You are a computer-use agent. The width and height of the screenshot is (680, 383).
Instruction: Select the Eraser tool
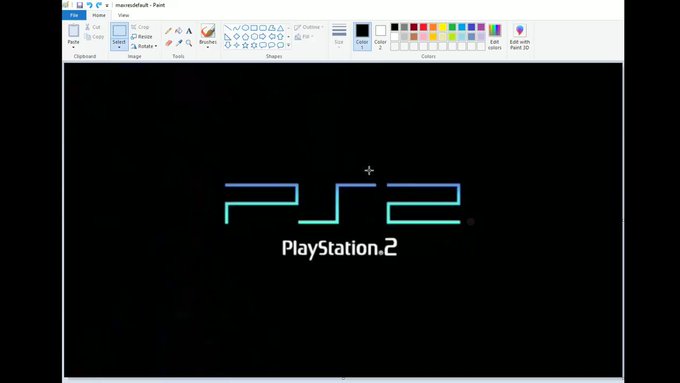pos(168,43)
